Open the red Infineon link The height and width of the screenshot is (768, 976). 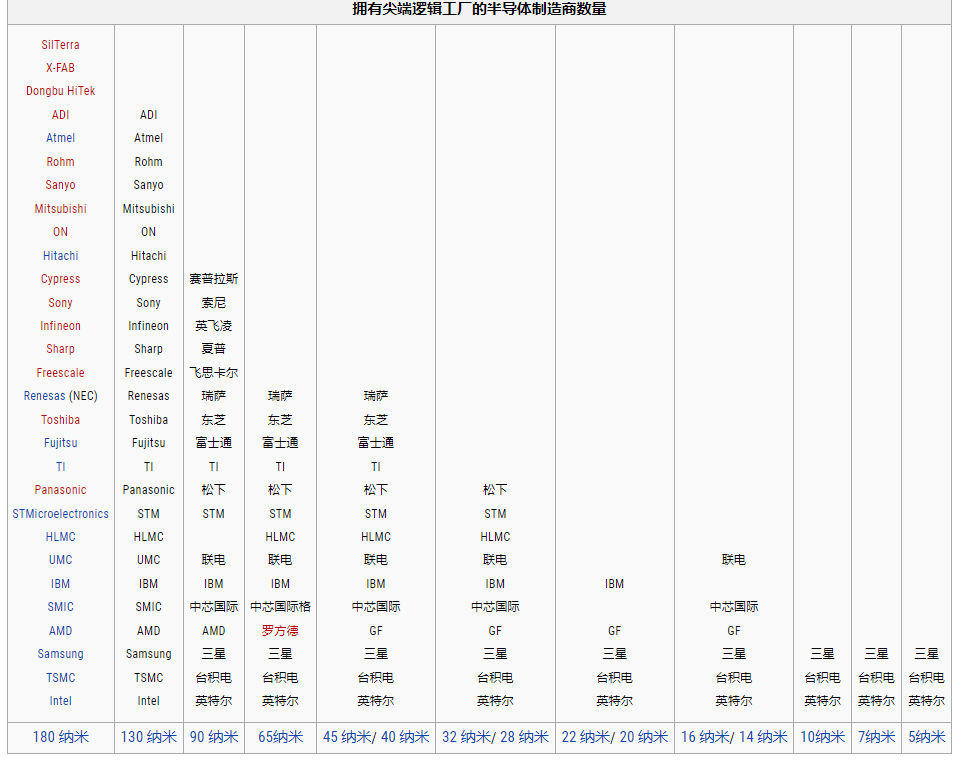pos(60,325)
